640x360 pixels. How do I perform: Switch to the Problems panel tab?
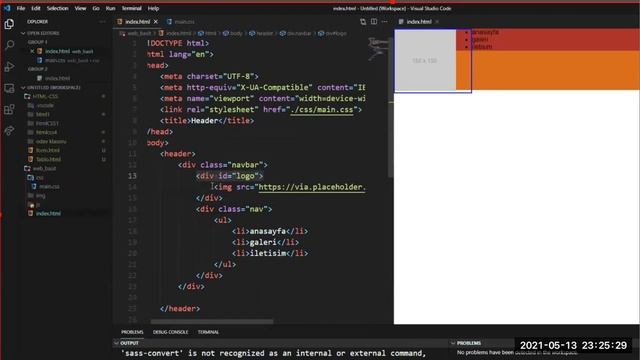coord(132,332)
